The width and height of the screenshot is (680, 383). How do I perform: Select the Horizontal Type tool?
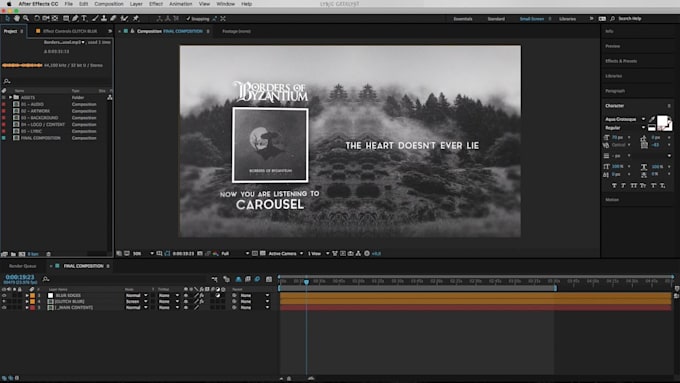coord(84,18)
